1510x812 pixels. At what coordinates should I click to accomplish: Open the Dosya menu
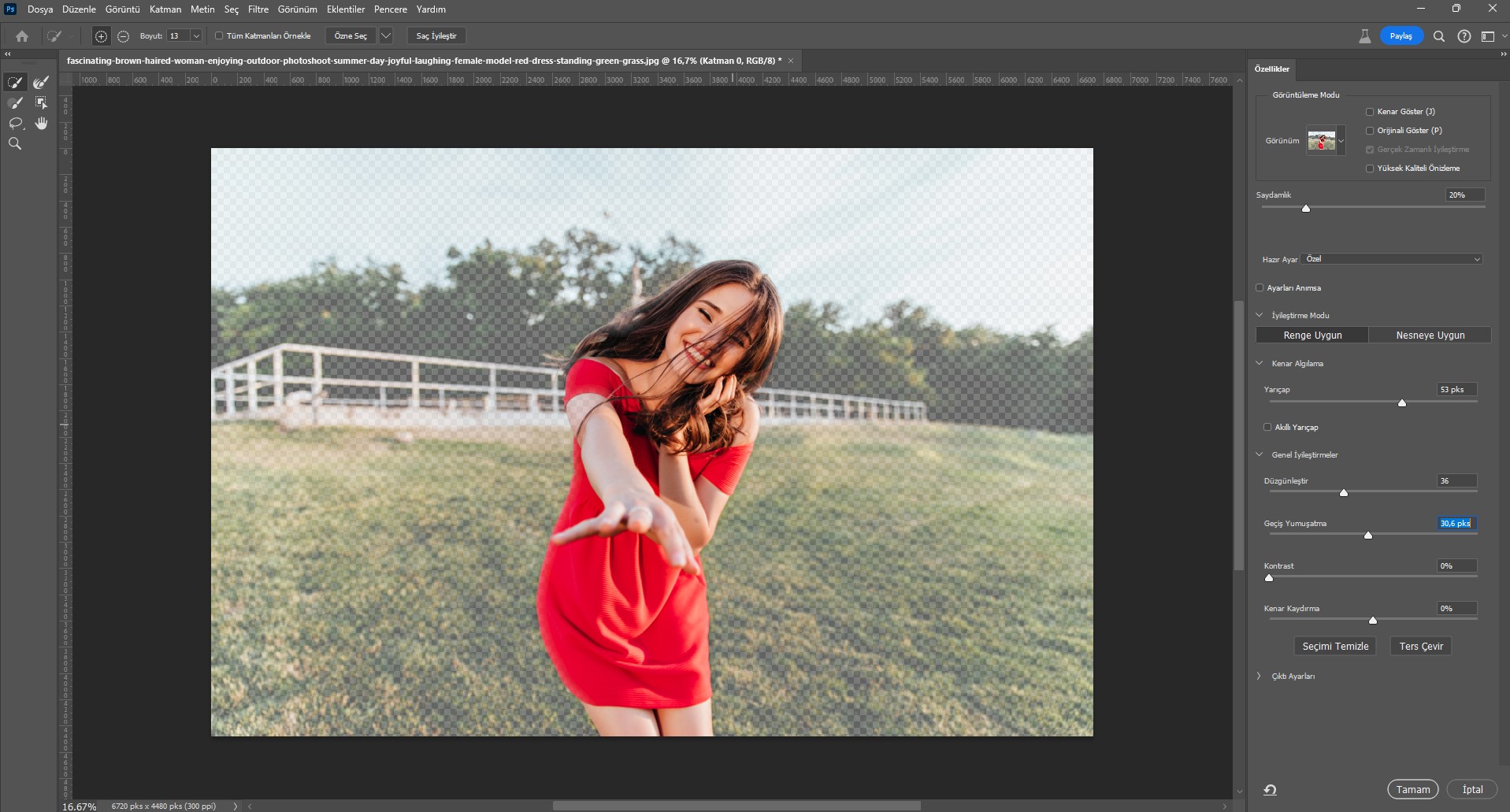40,9
